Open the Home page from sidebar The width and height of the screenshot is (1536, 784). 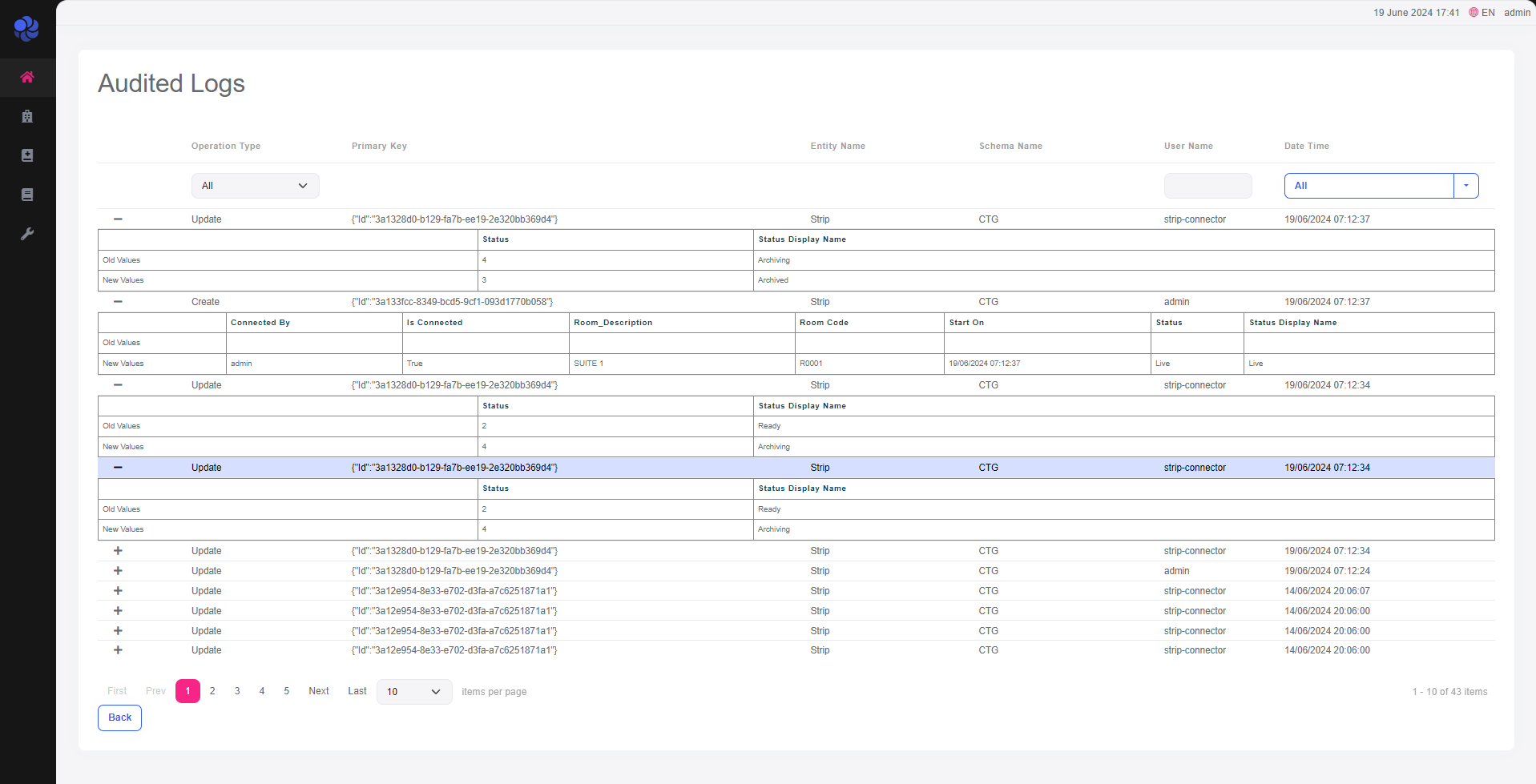click(27, 78)
